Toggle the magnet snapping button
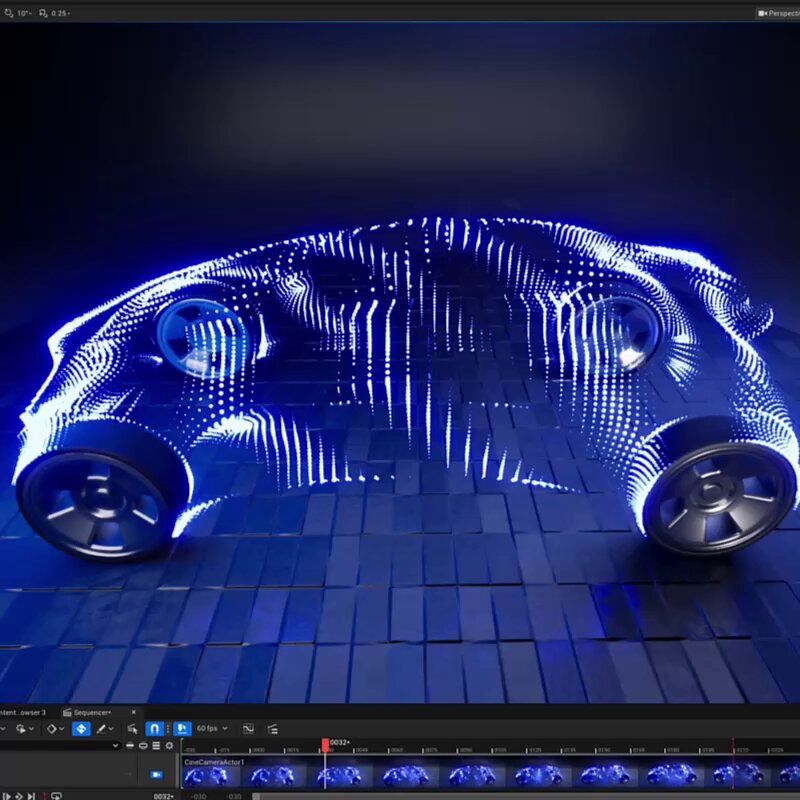 (x=154, y=729)
